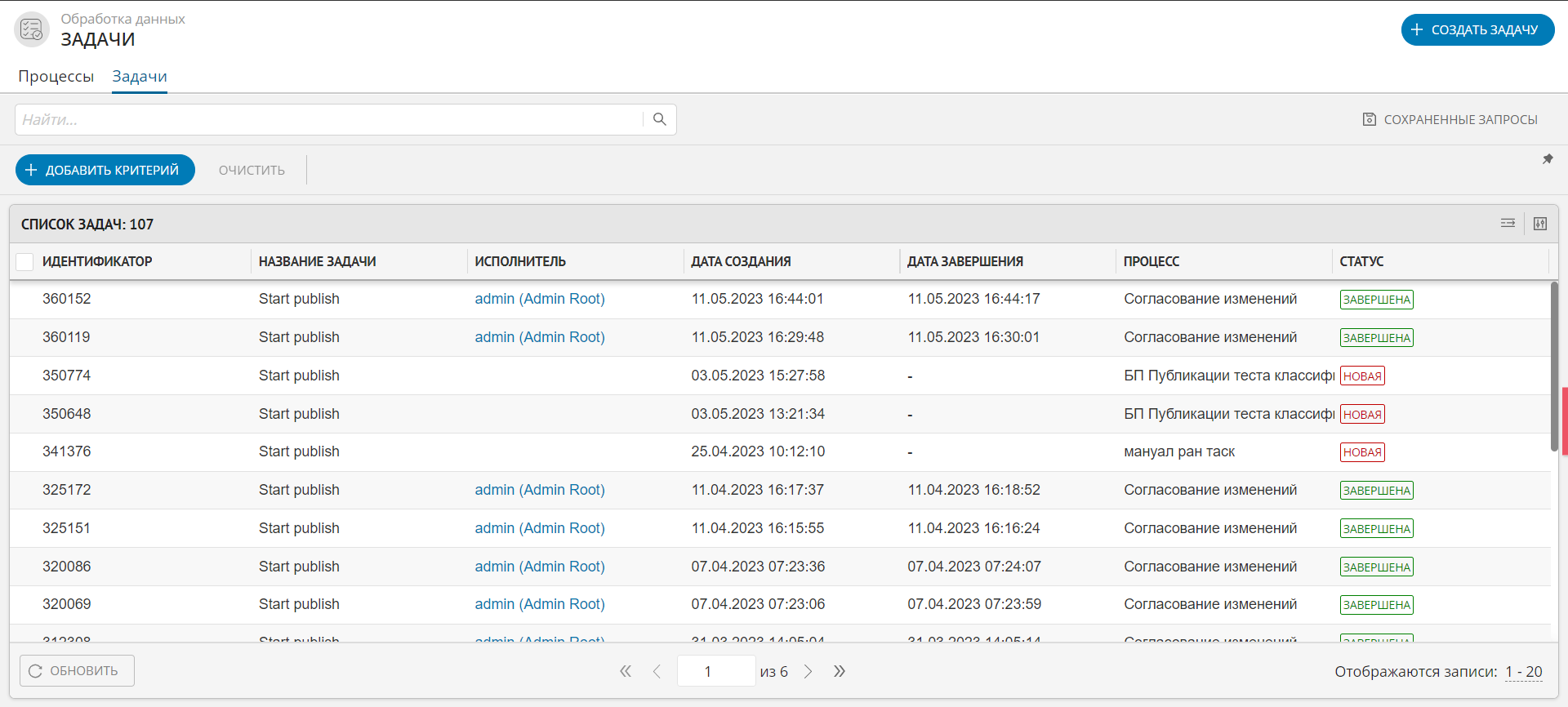Click Завершена status in row 360152
The height and width of the screenshot is (707, 1568).
coord(1377,300)
